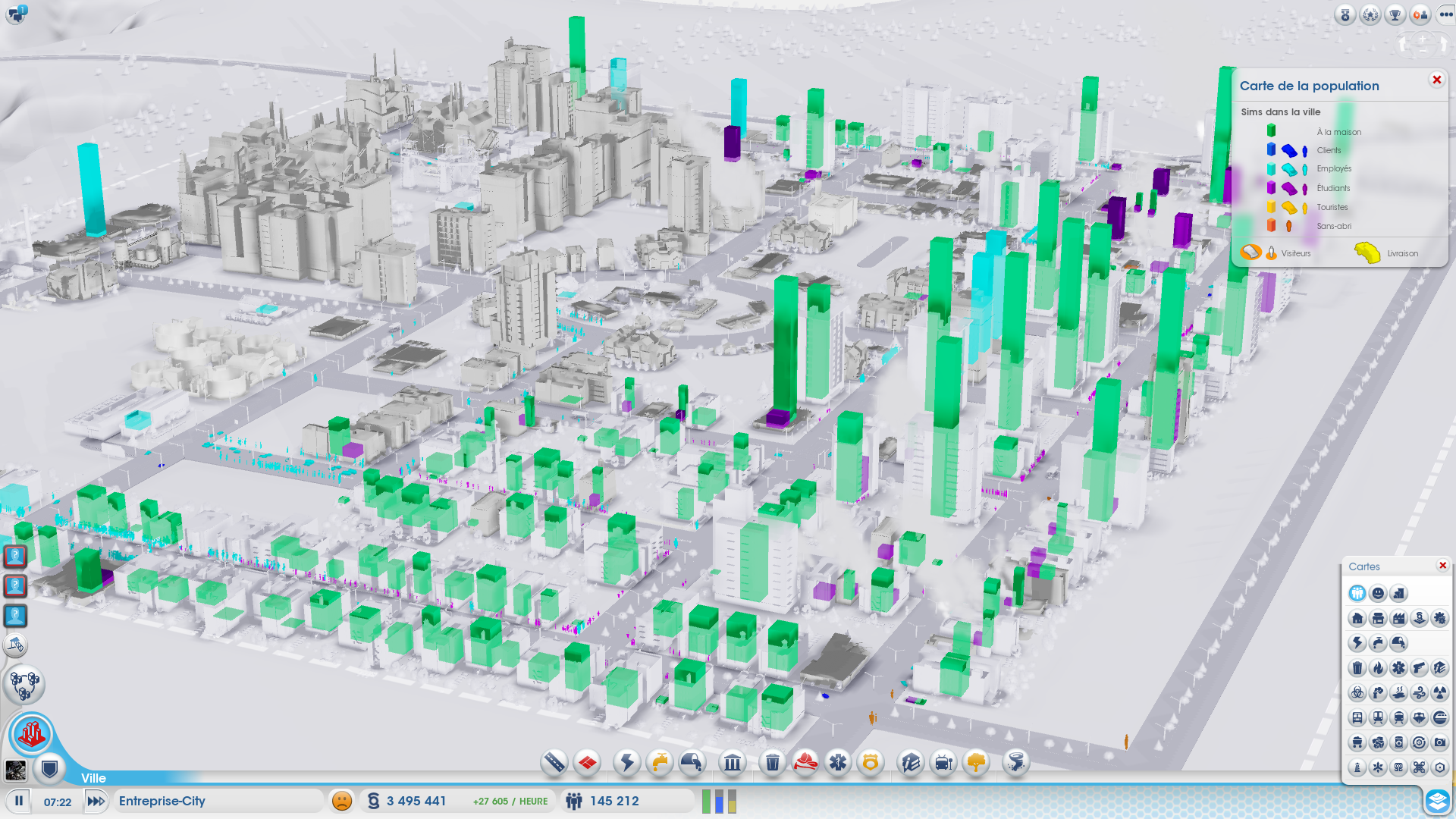Open the Parks menu tree icon
The width and height of the screenshot is (1456, 819).
pos(977,762)
